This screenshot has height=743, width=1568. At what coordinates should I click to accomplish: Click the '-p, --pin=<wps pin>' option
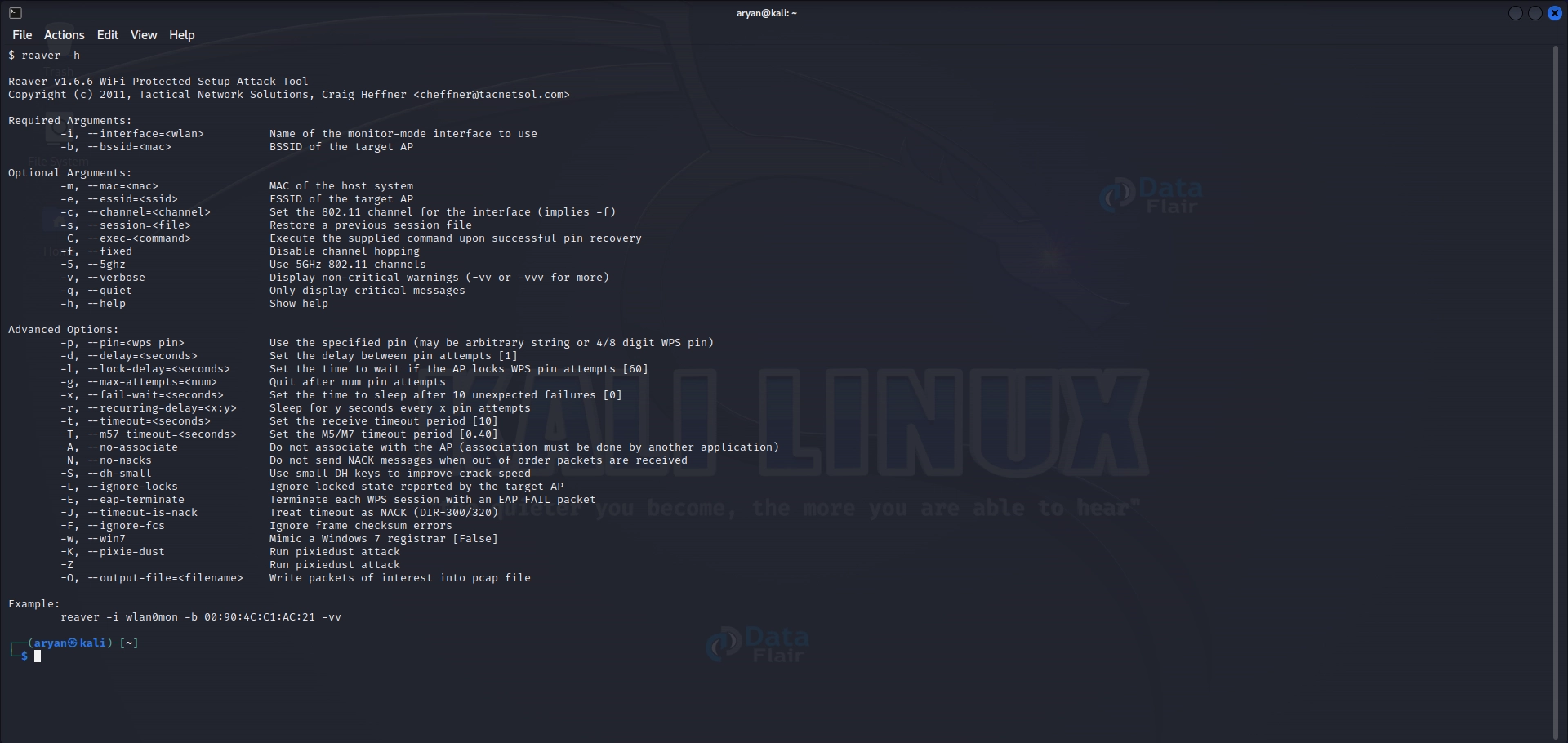[122, 343]
